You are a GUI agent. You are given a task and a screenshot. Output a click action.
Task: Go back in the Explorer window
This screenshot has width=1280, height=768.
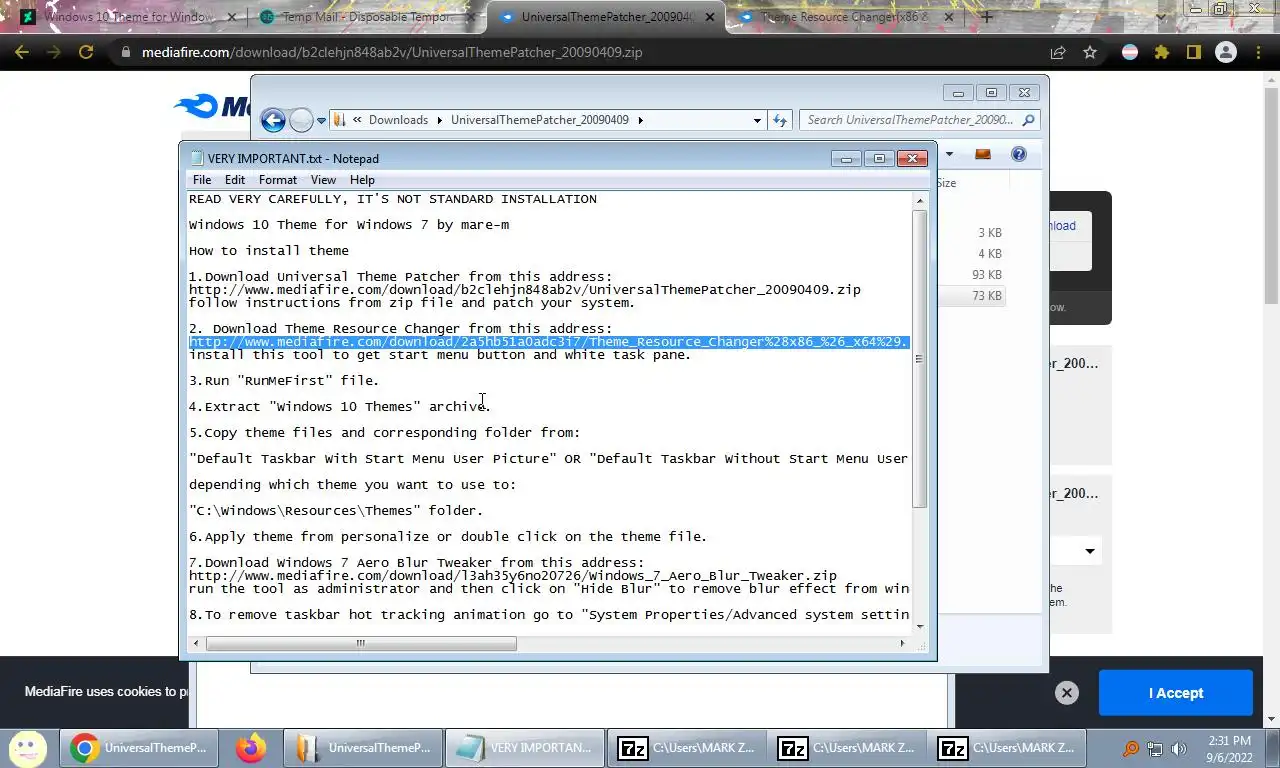pyautogui.click(x=273, y=120)
